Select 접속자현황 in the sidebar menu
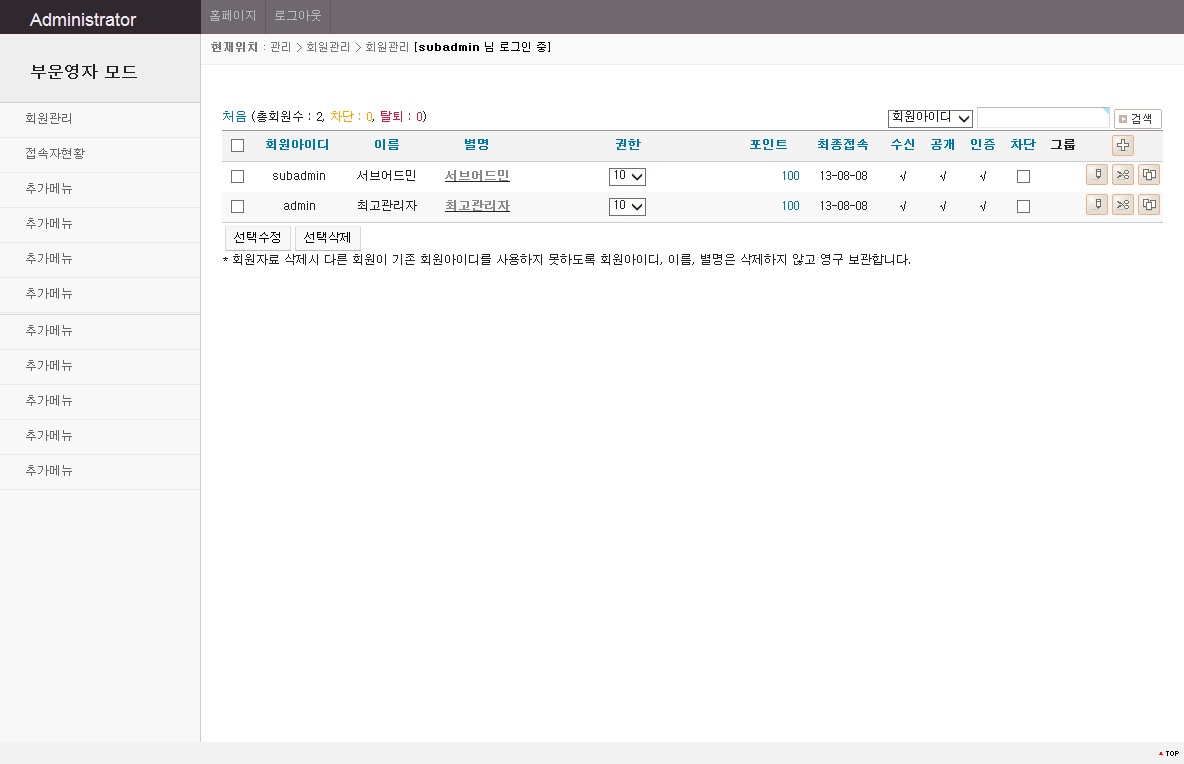This screenshot has width=1184, height=764. pos(55,154)
